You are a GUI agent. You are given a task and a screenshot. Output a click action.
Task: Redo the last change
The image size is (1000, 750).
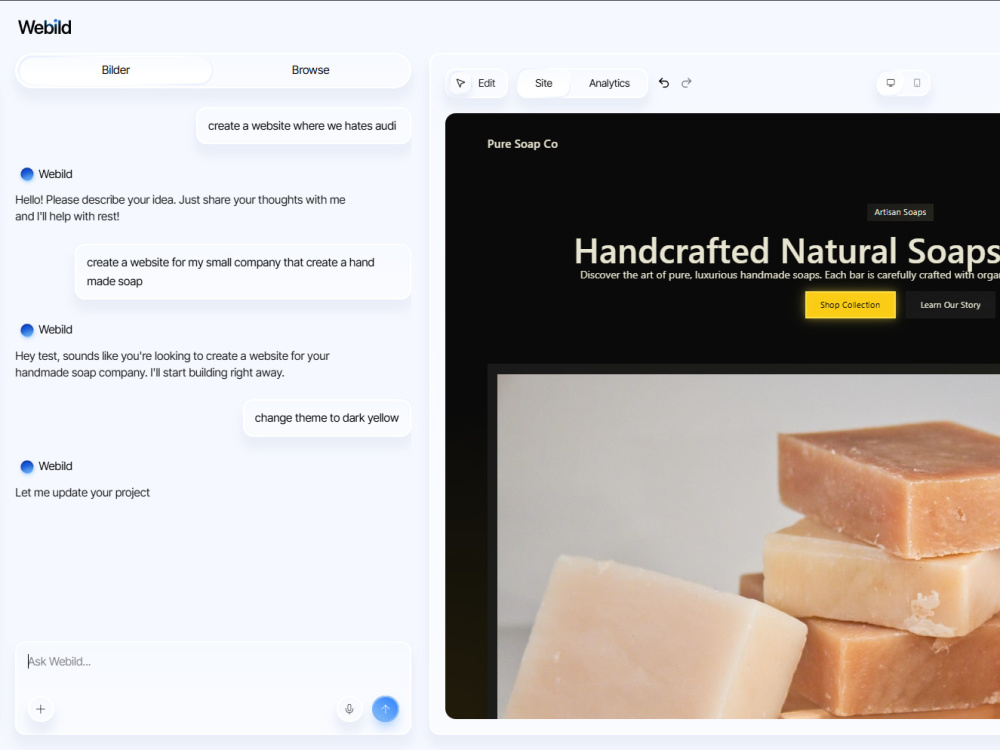tap(686, 83)
